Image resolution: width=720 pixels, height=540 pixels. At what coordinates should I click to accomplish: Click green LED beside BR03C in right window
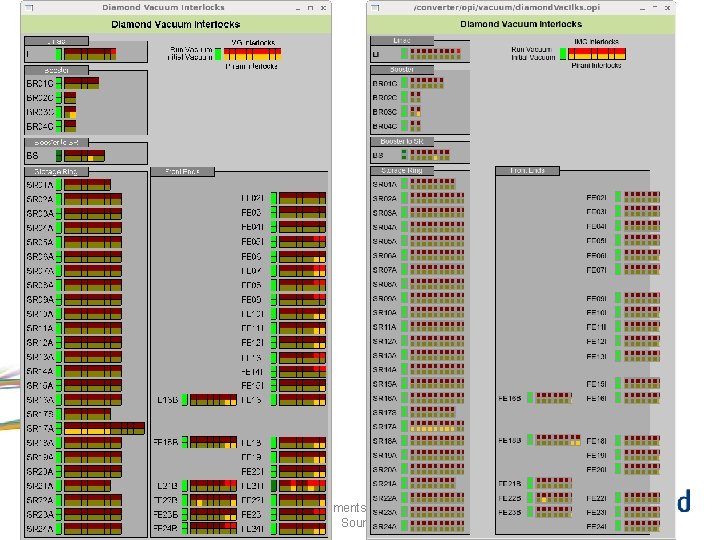[x=404, y=111]
